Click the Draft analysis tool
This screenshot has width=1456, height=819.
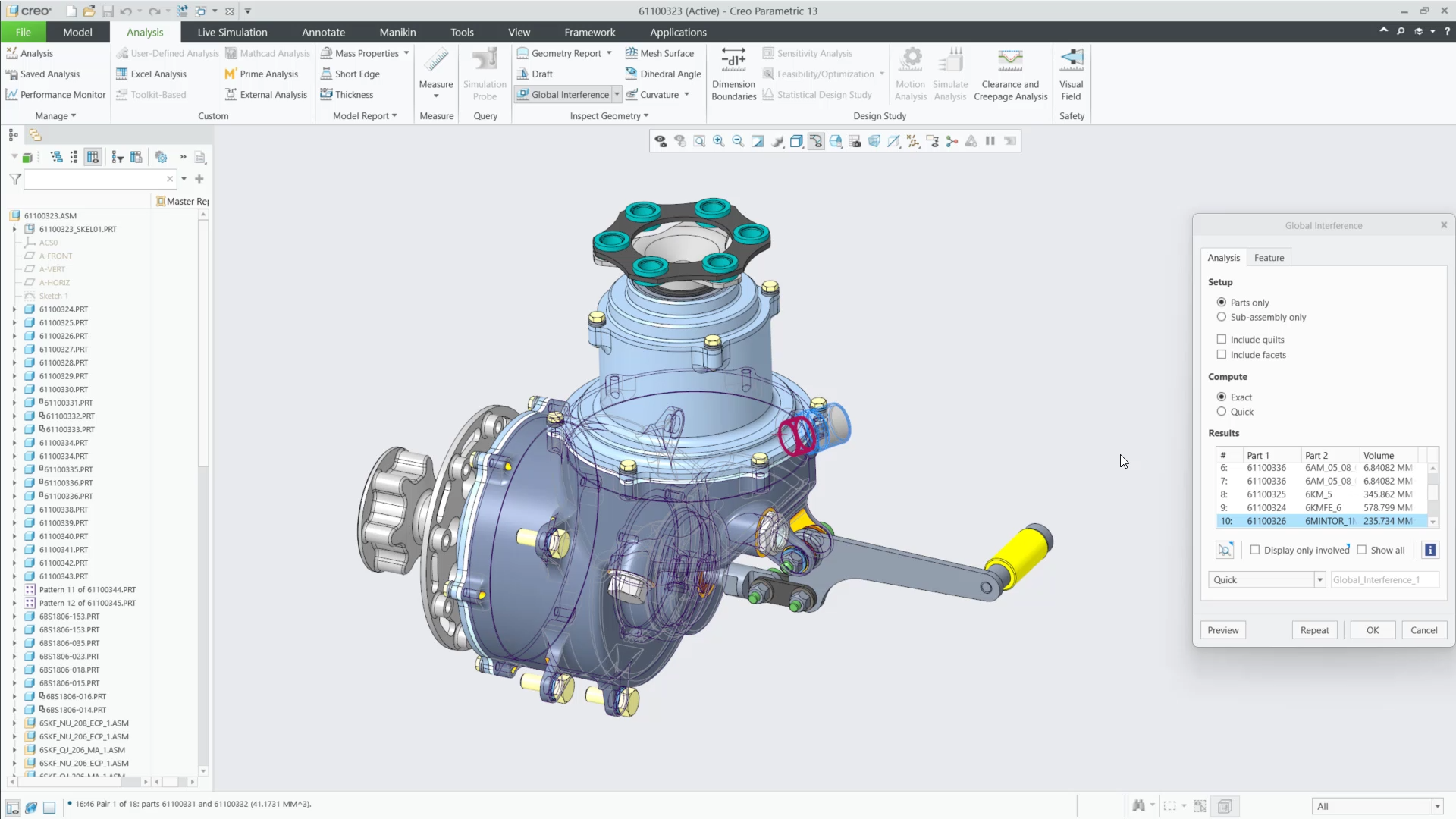coord(535,74)
